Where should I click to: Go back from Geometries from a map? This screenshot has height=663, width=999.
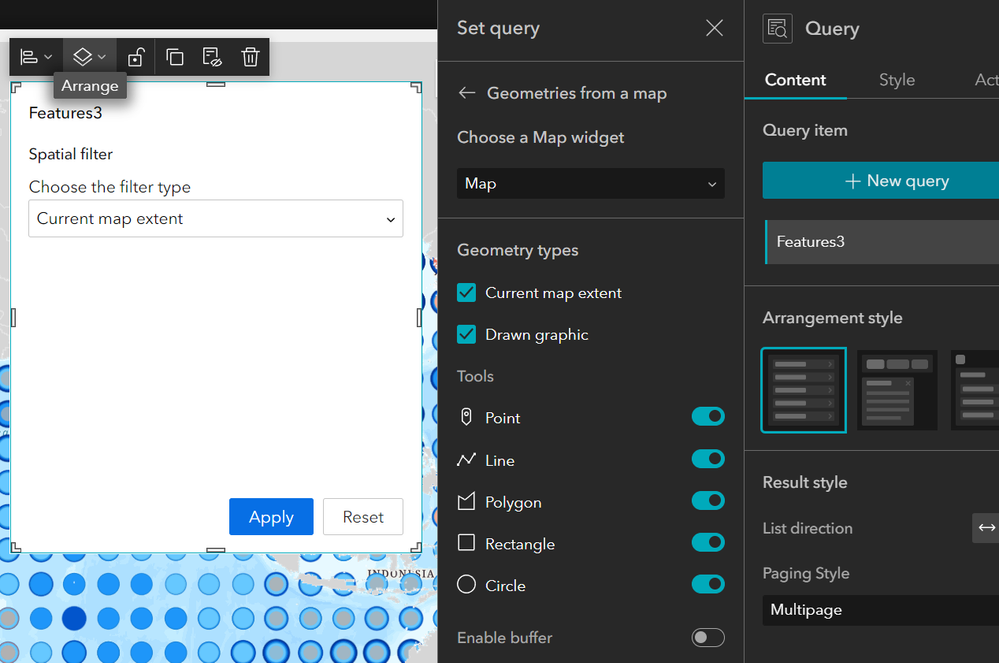click(x=467, y=93)
